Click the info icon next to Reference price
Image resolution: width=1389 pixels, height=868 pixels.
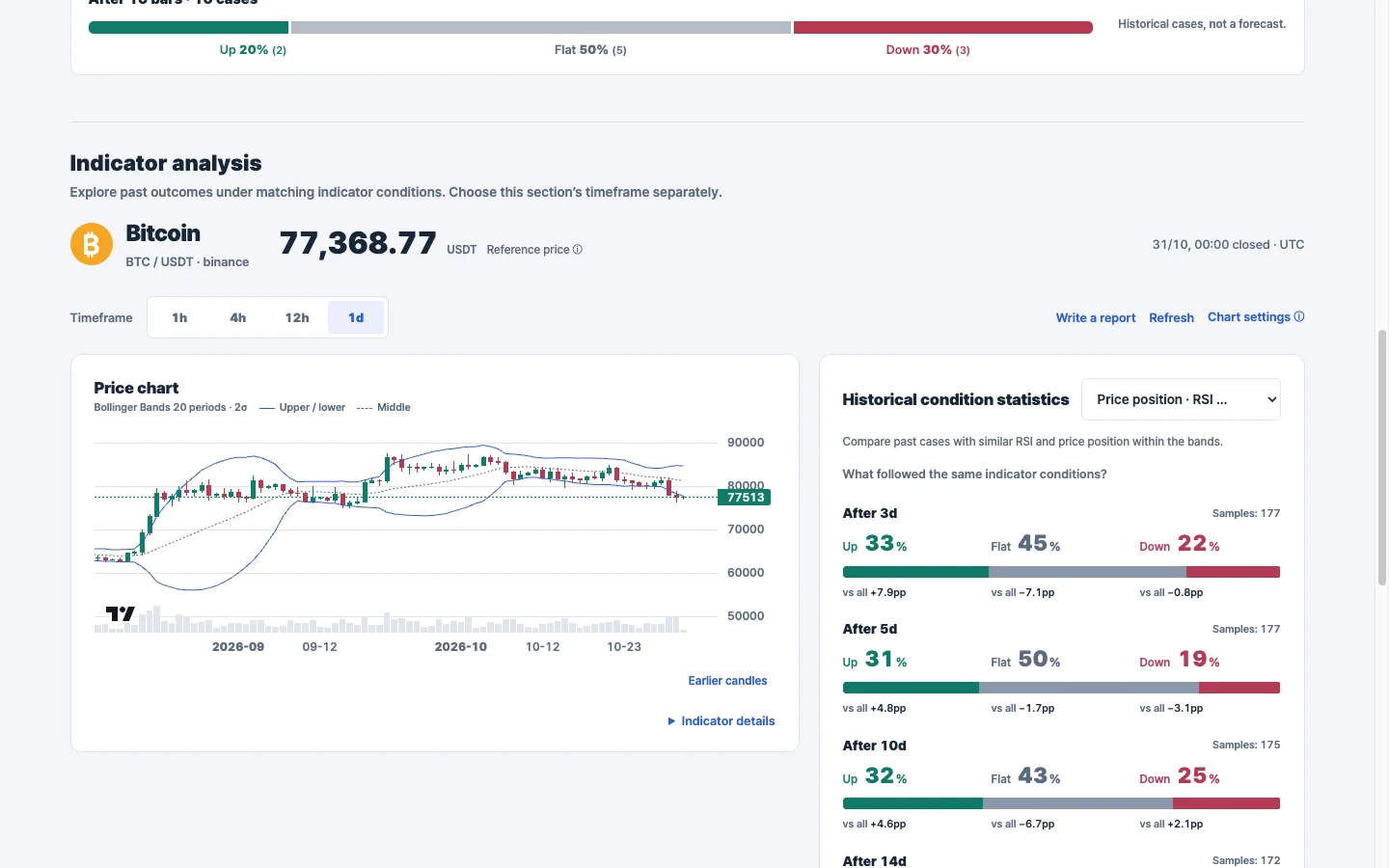(578, 250)
